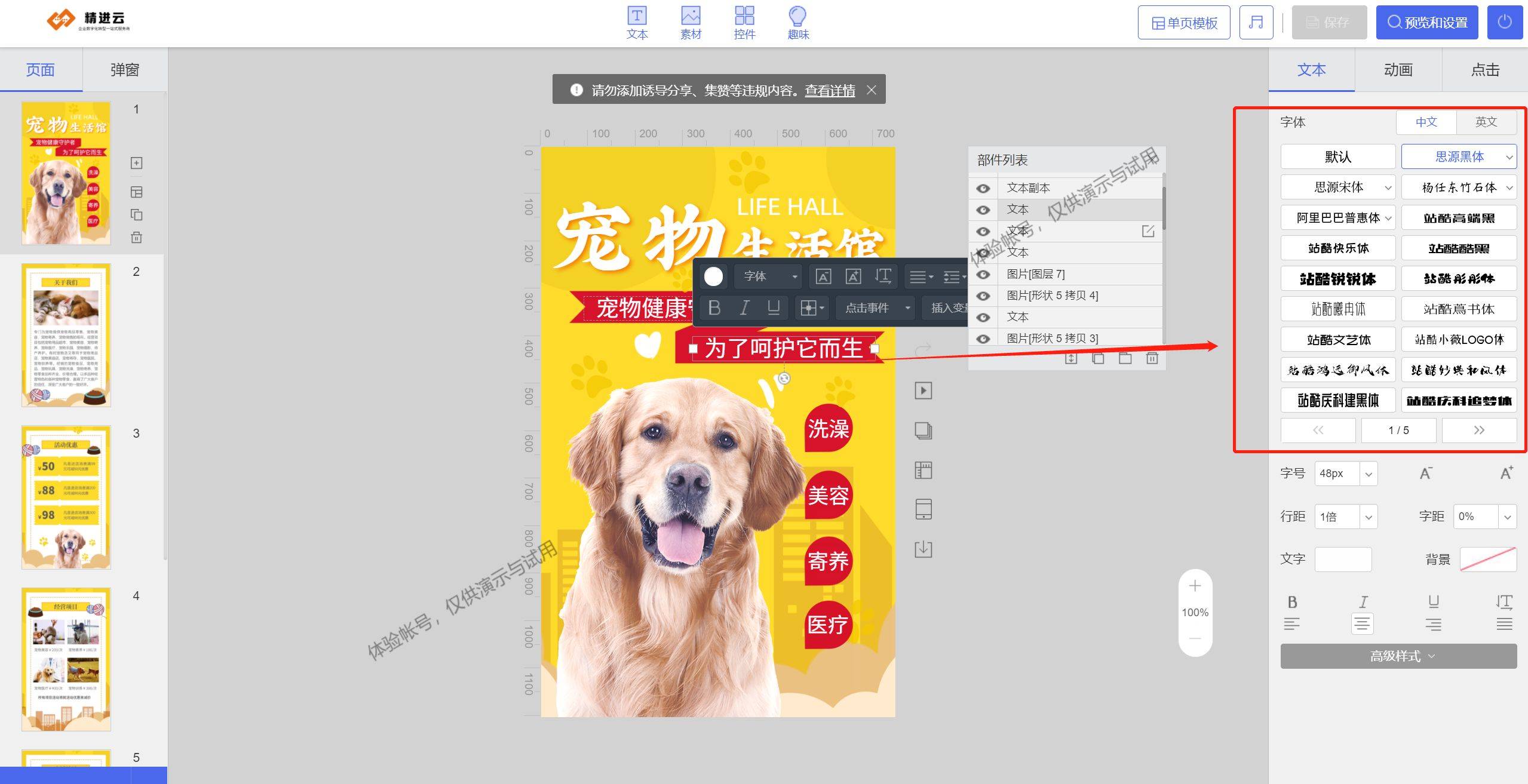This screenshot has width=1528, height=784.
Task: Select center alignment in right panel
Action: pos(1363,624)
